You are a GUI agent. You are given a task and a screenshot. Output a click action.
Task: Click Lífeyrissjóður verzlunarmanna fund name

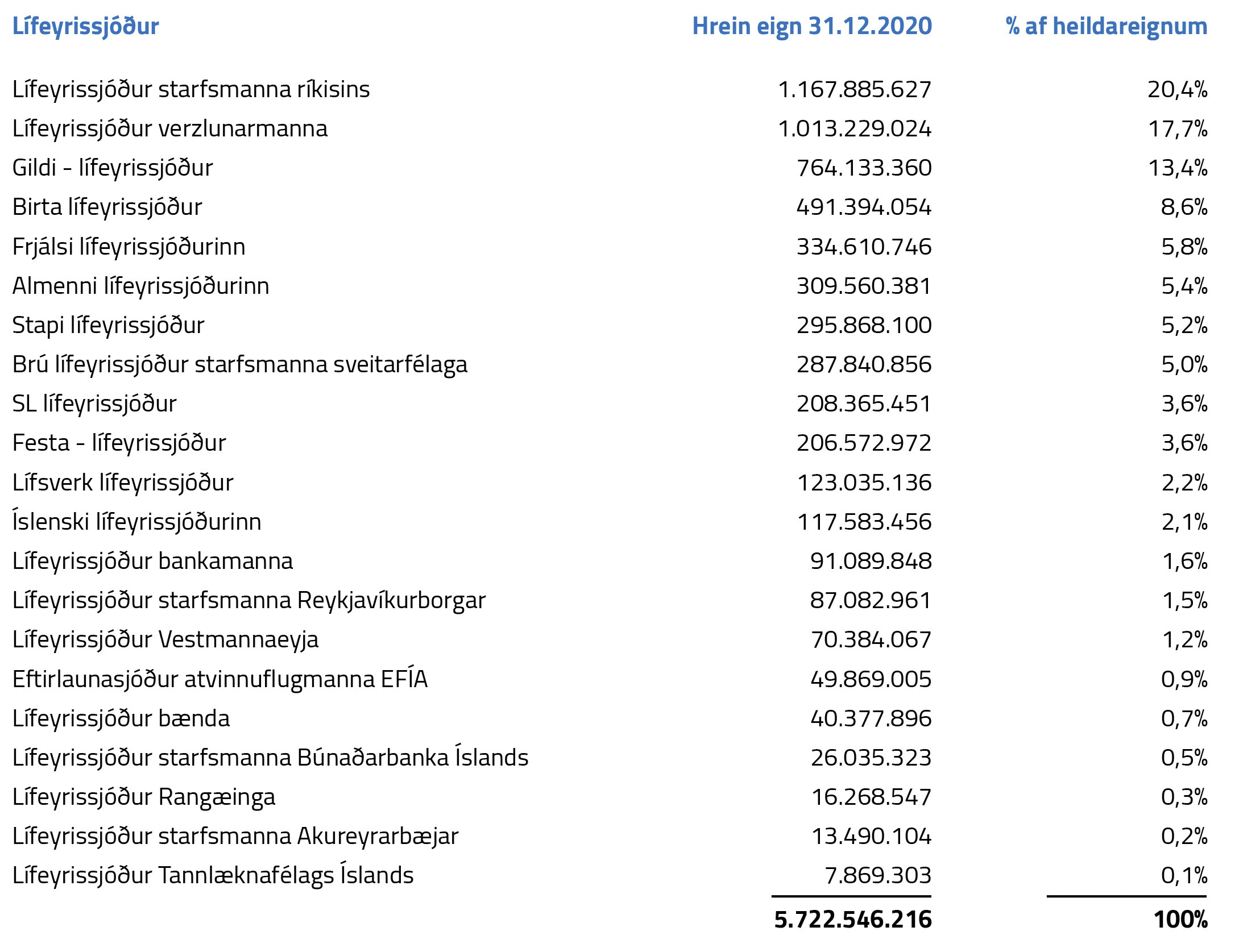170,129
